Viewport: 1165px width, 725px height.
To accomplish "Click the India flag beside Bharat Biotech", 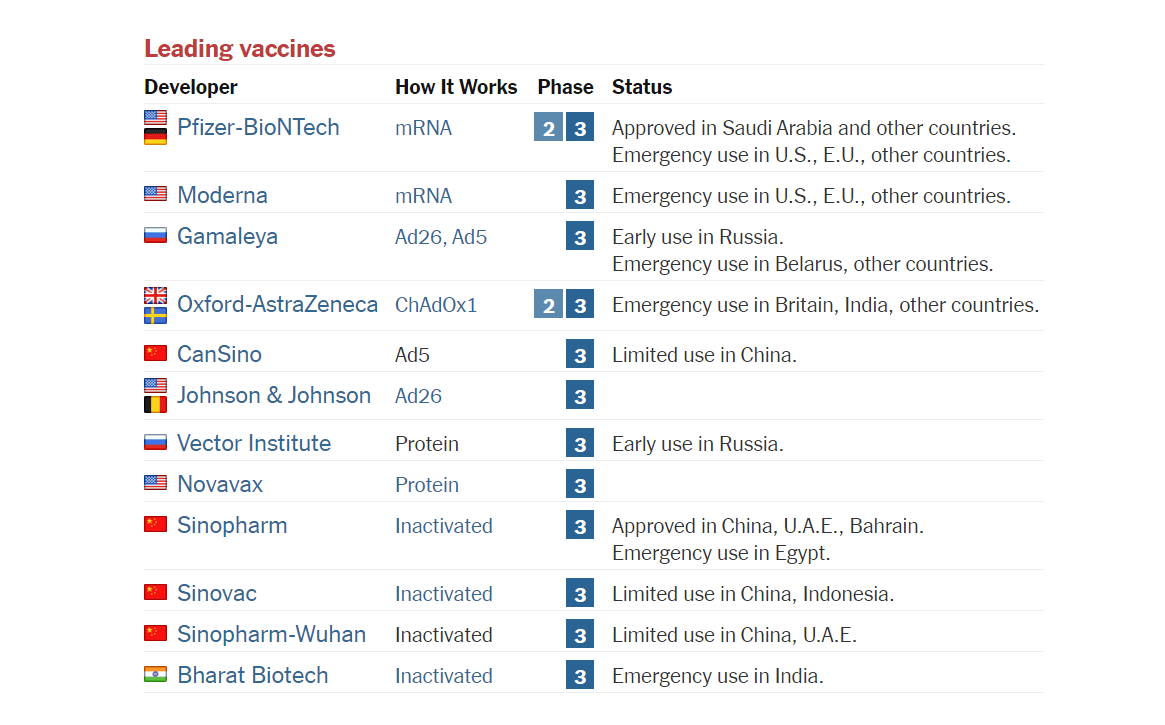I will [x=155, y=674].
